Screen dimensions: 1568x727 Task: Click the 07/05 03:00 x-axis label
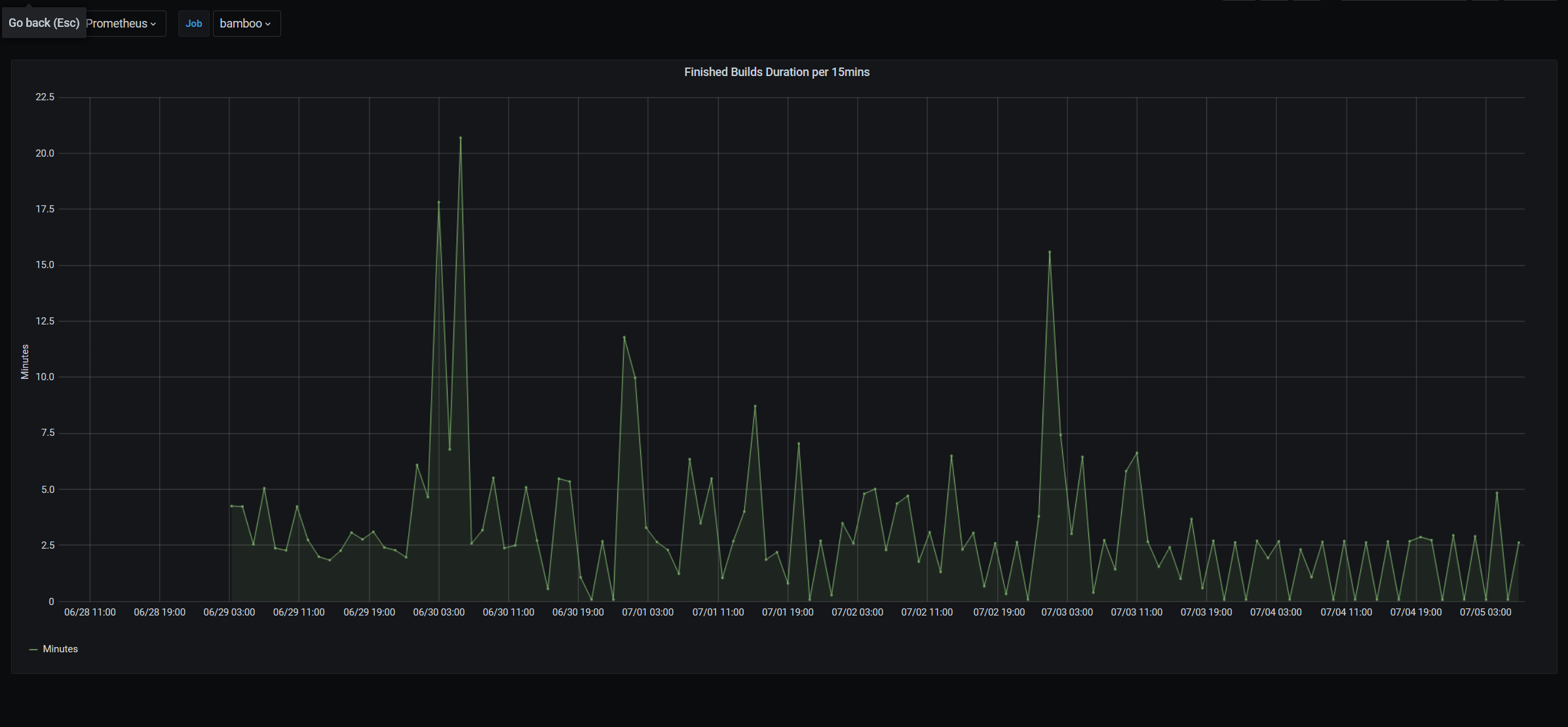[x=1485, y=612]
